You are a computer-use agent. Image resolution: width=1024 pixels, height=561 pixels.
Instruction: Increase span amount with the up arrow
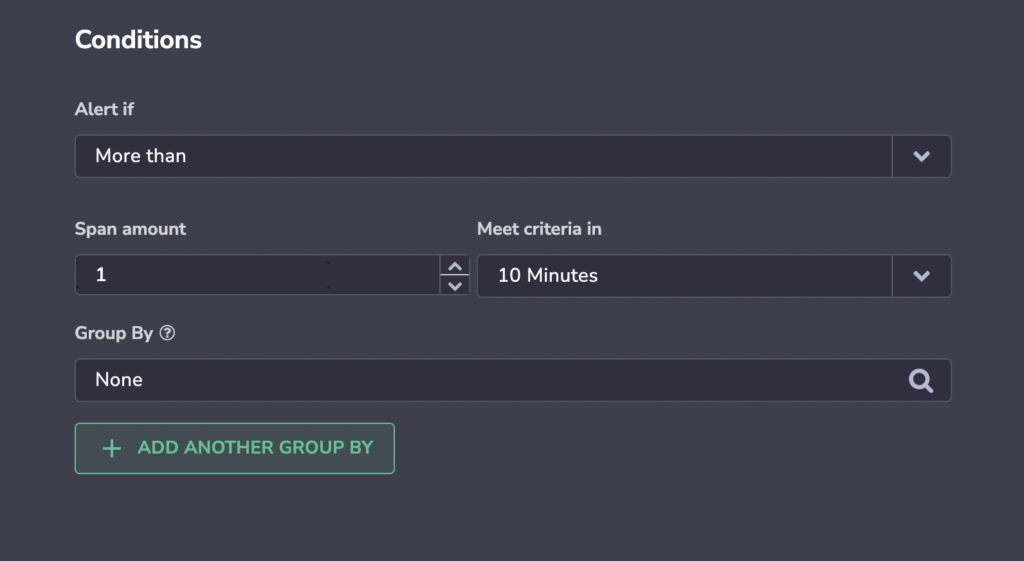point(455,266)
